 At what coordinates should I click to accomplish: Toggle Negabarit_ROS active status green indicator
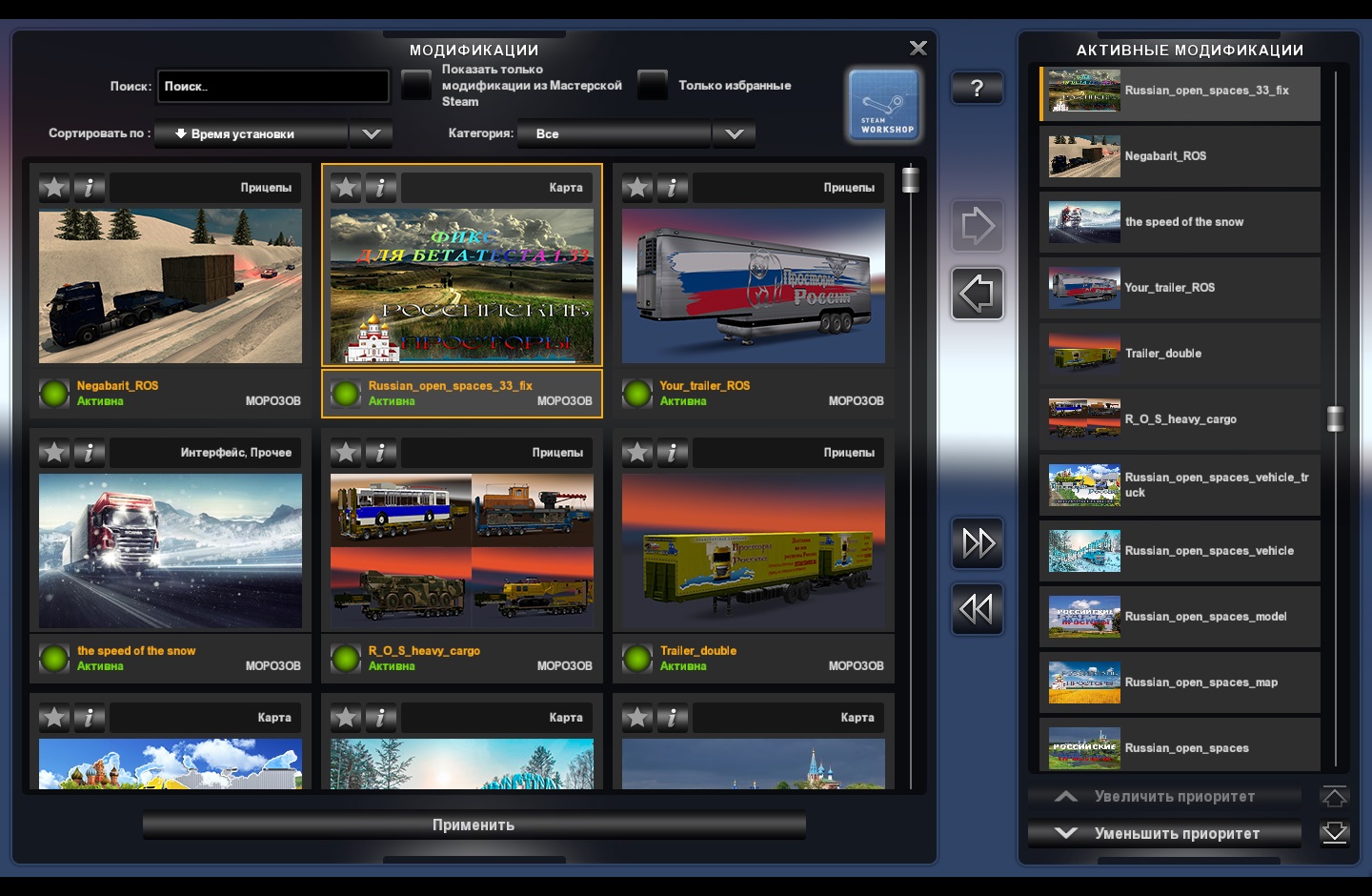(54, 393)
